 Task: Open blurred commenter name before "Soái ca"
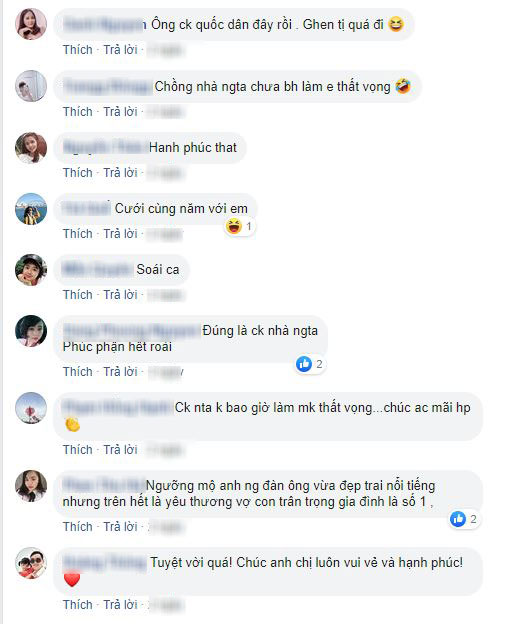tap(97, 270)
